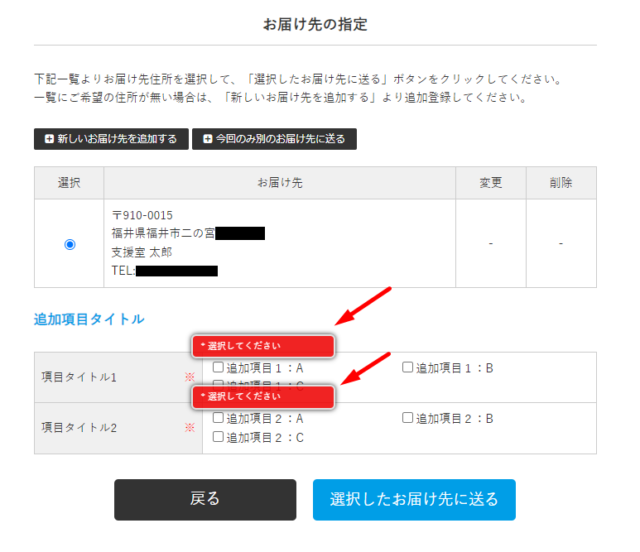Check the 追加項目2：B option
Viewport: 640px width, 552px height.
pos(407,419)
